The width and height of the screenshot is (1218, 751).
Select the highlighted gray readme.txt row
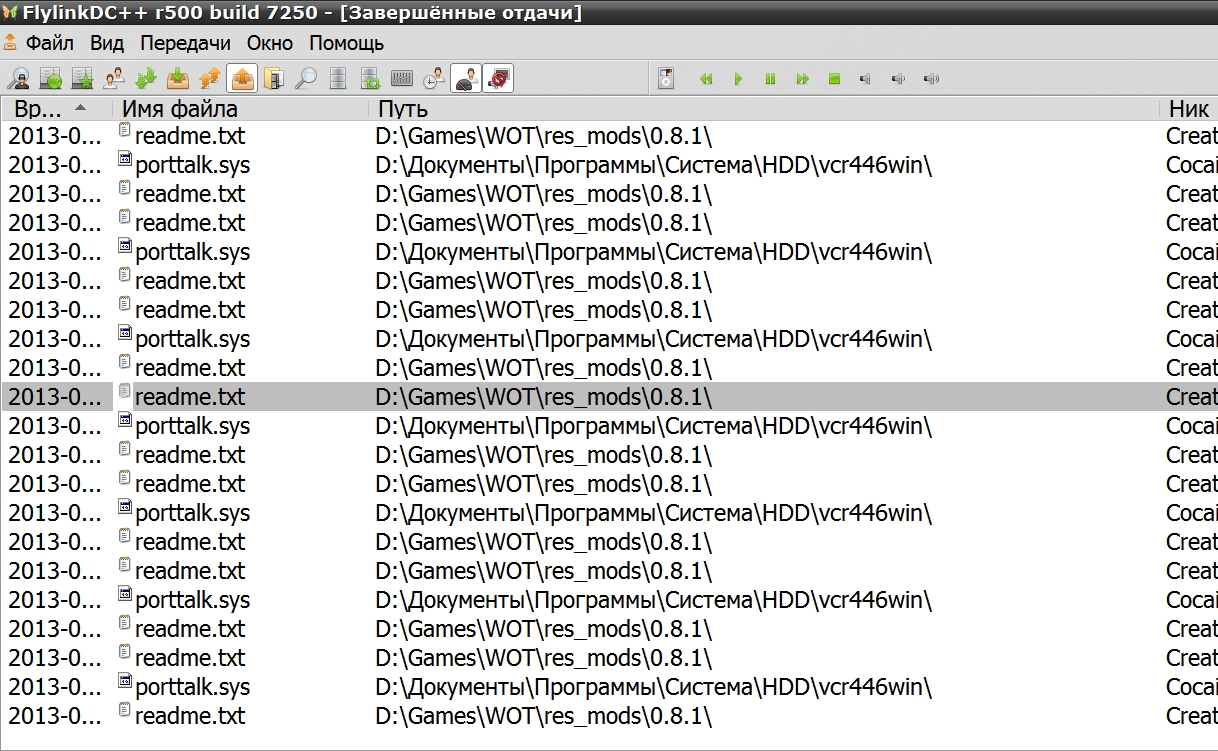609,397
